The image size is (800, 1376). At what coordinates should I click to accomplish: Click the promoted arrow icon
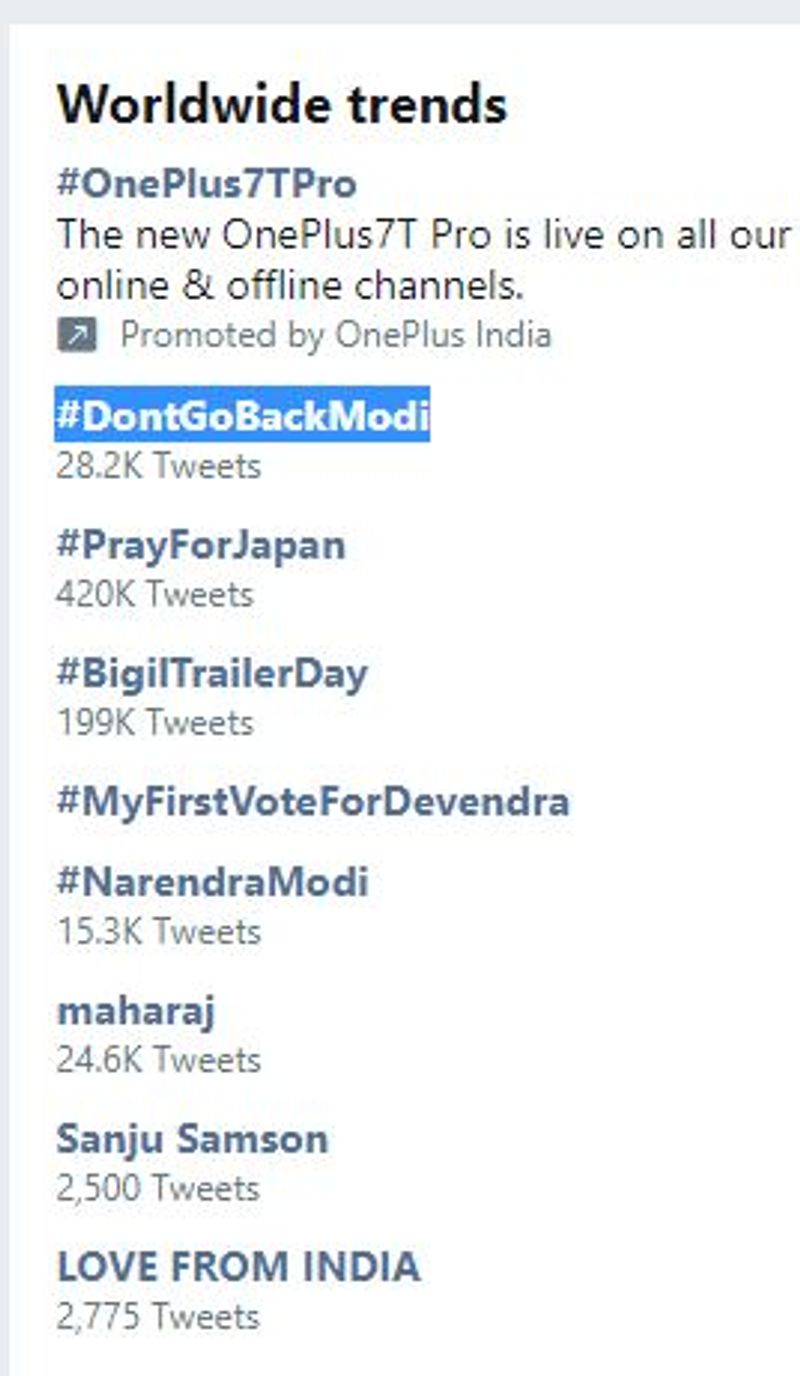(x=77, y=335)
